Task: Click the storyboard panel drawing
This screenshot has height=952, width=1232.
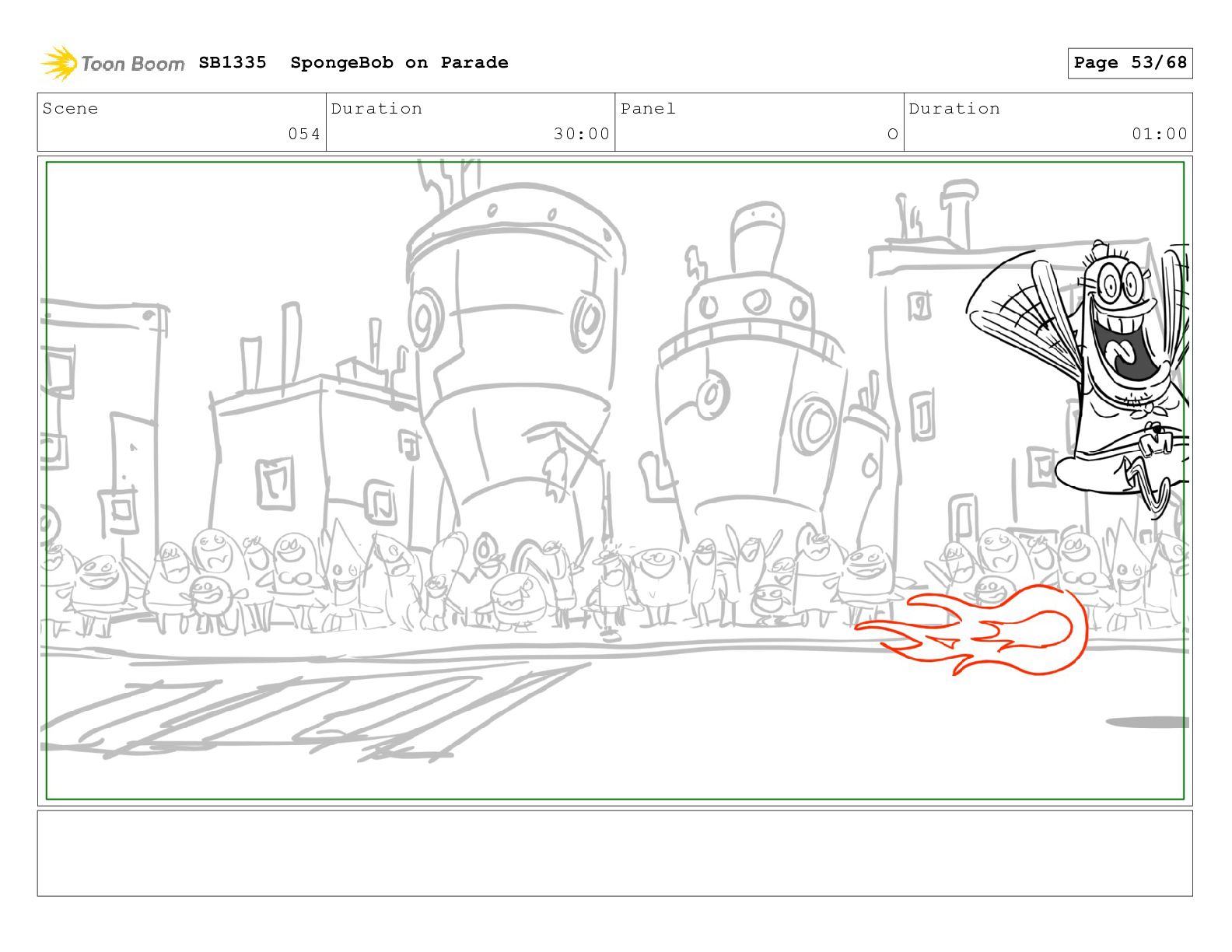Action: click(x=614, y=481)
